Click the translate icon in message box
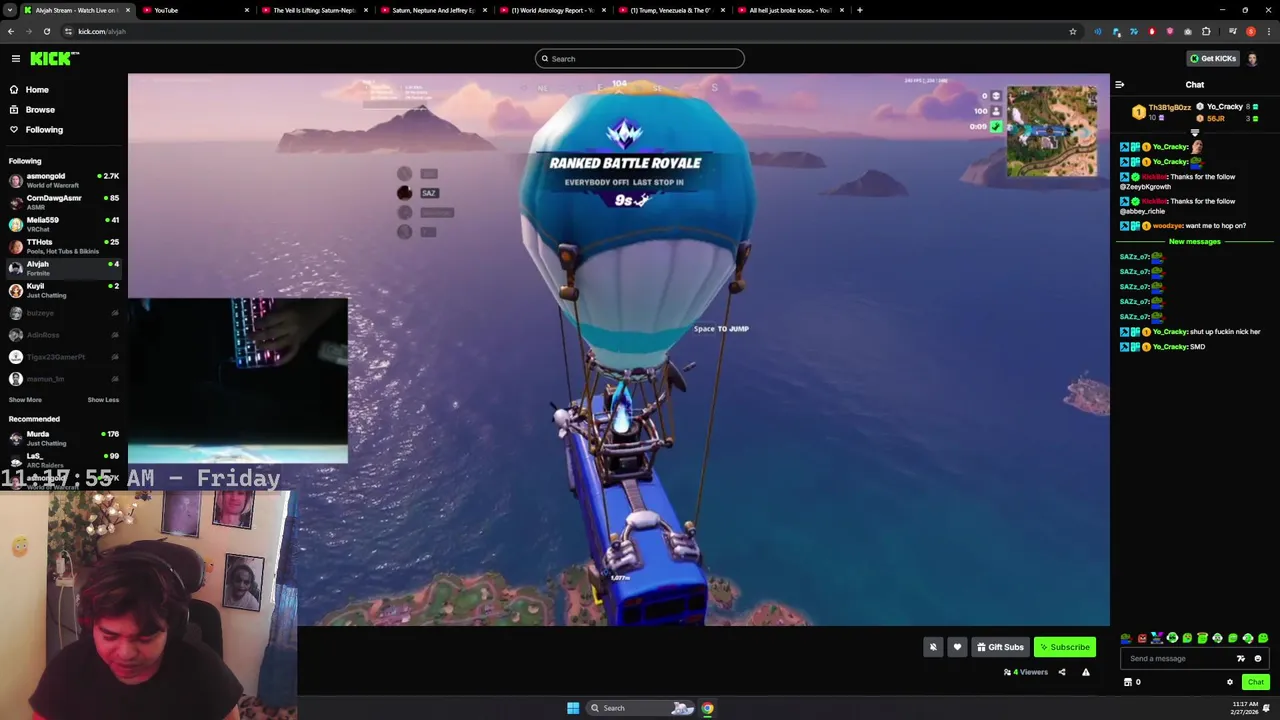This screenshot has height=720, width=1280. pos(1241,659)
